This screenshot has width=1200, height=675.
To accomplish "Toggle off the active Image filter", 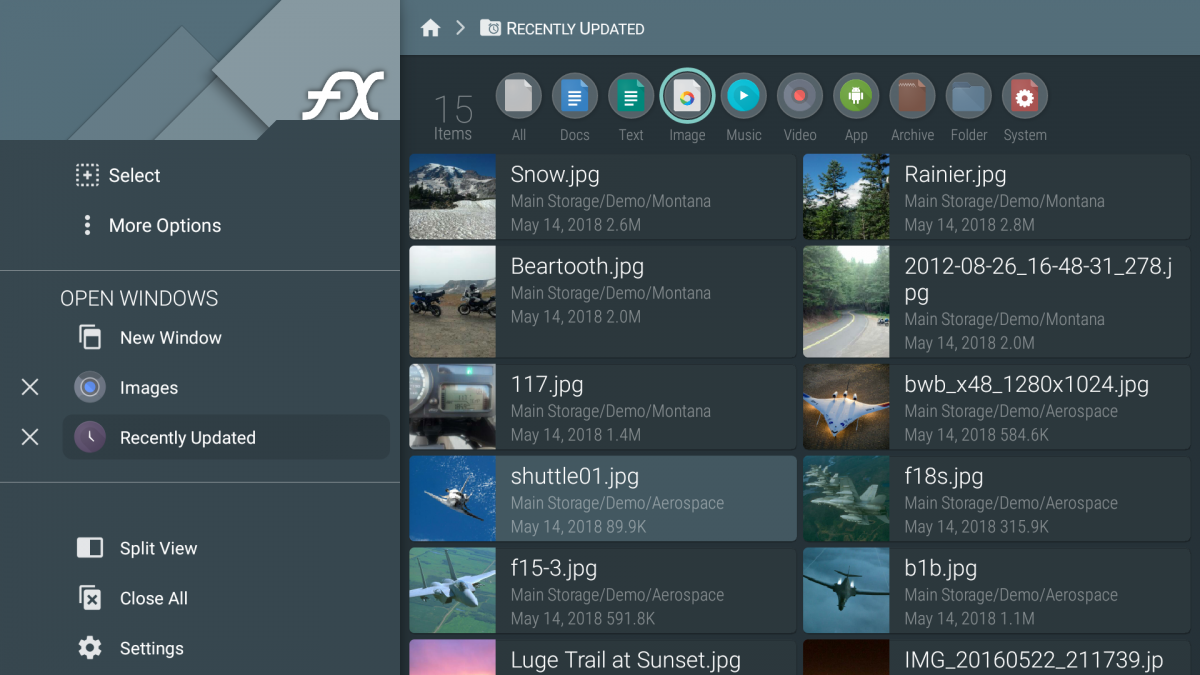I will coord(687,95).
